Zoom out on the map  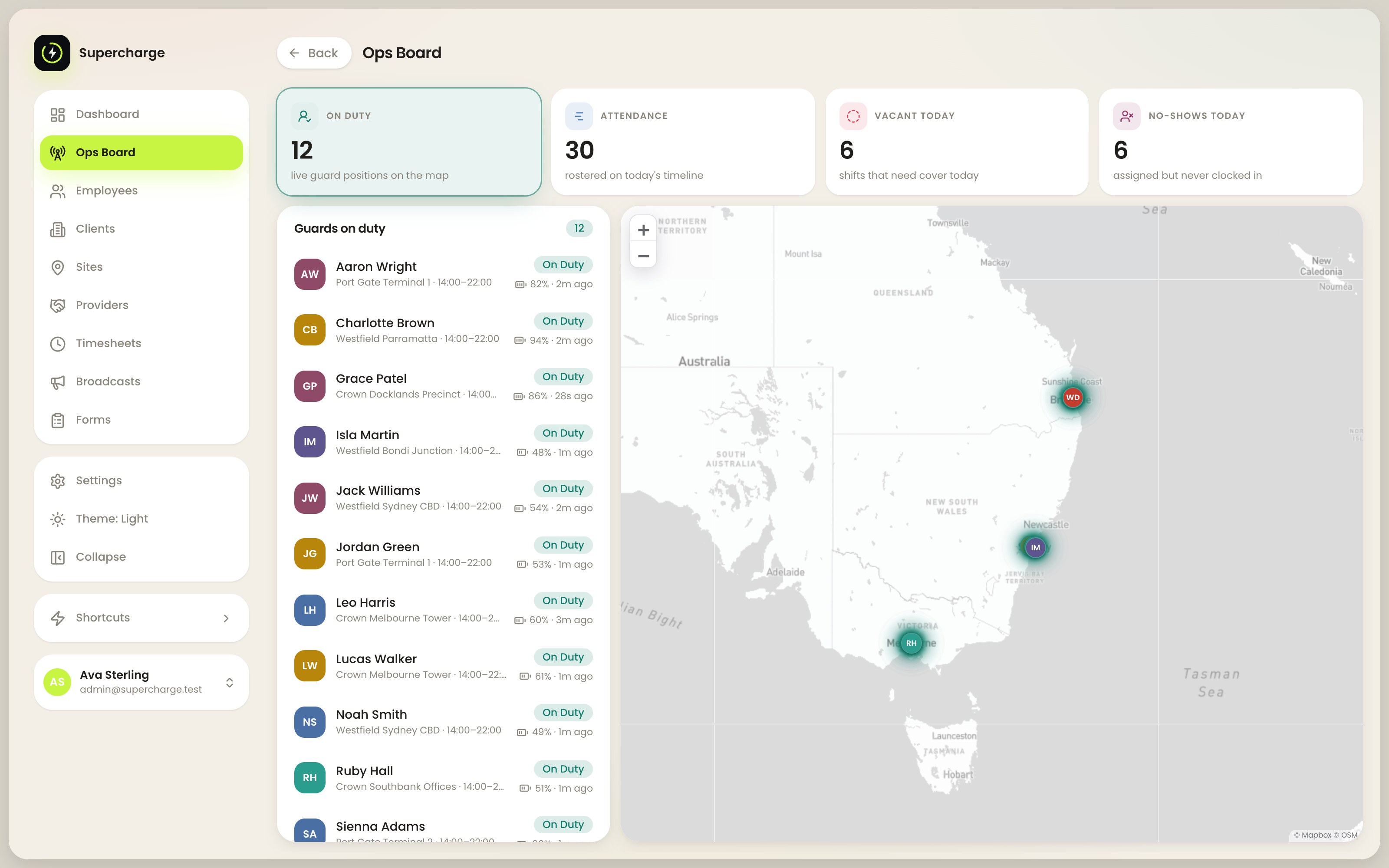pos(643,256)
